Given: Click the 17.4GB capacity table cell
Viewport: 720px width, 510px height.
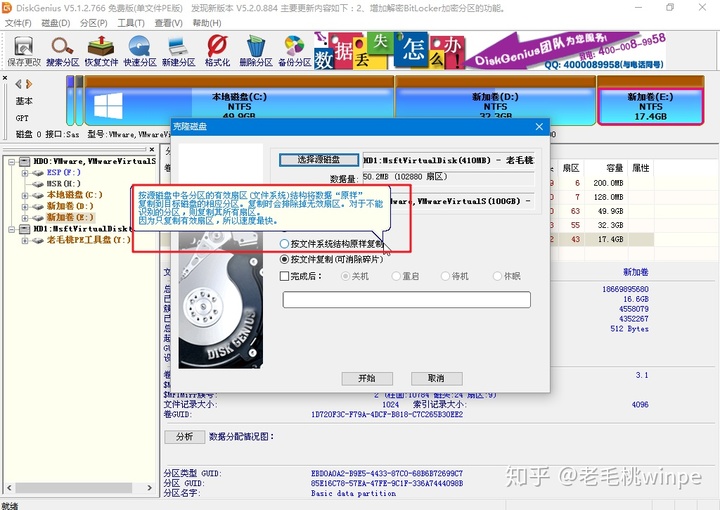Looking at the screenshot, I should point(610,239).
